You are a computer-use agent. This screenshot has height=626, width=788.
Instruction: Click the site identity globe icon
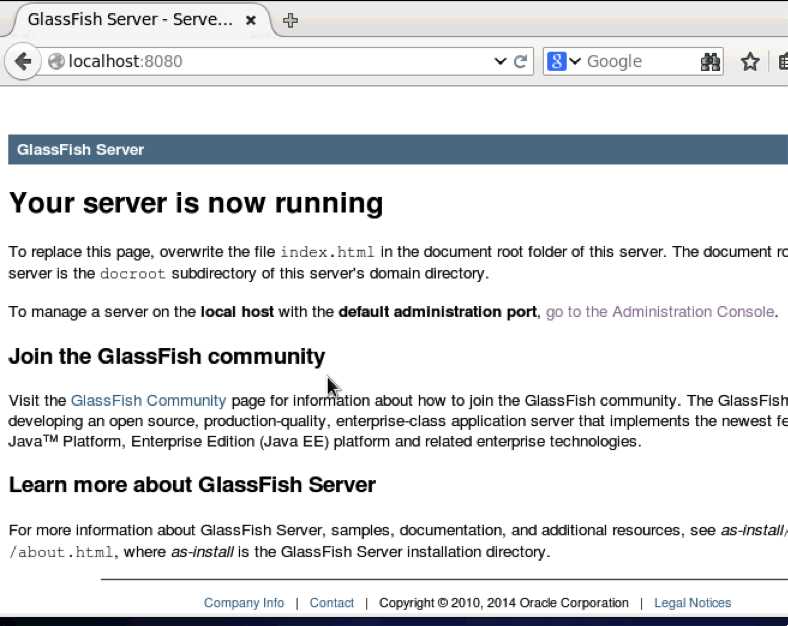[56, 61]
